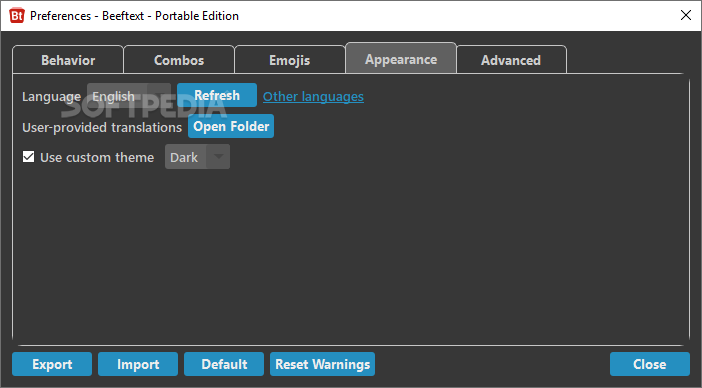This screenshot has width=702, height=388.
Task: Click the Beeftext Bt icon in title bar
Action: (x=17, y=16)
